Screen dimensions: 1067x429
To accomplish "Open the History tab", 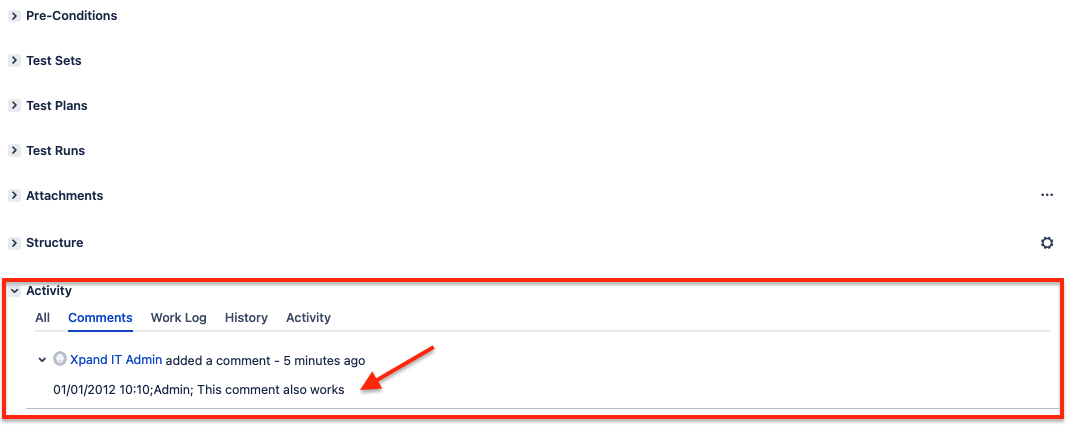I will point(246,317).
